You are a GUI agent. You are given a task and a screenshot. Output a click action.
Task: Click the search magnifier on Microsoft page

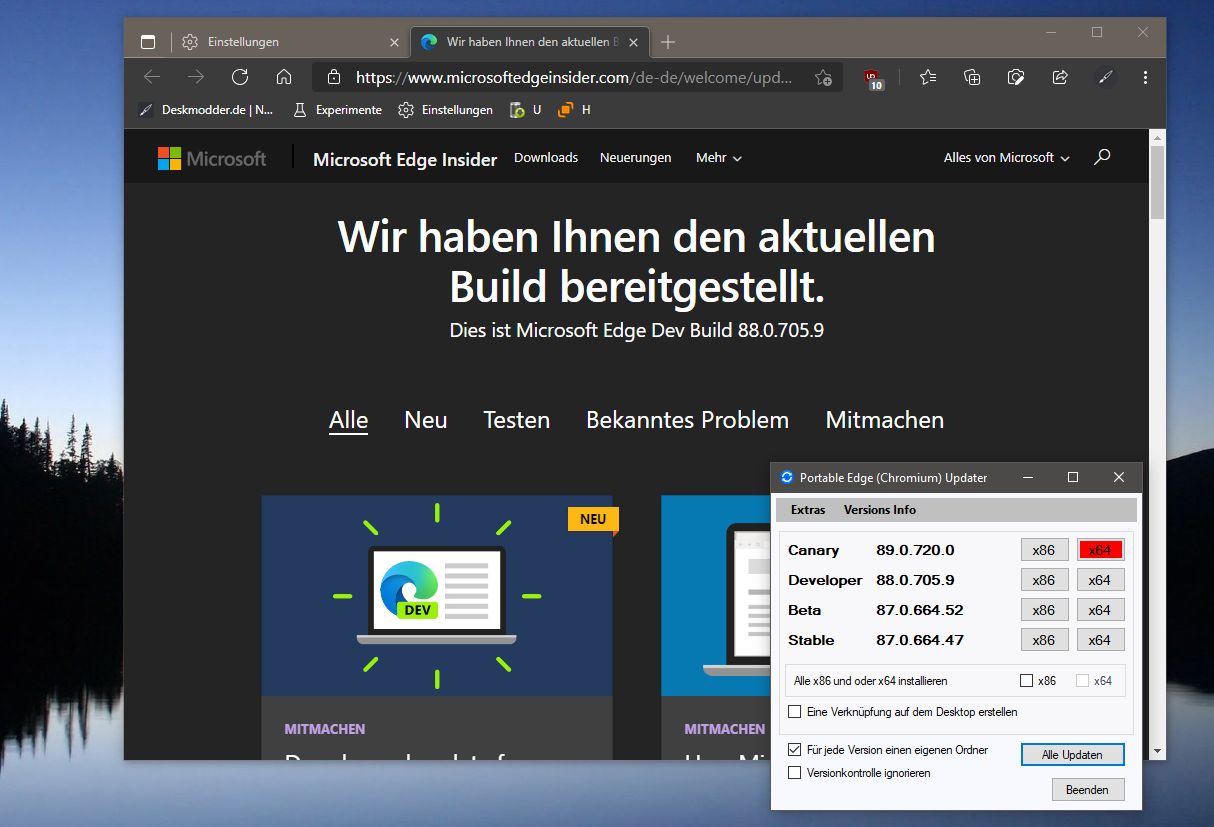click(x=1102, y=157)
